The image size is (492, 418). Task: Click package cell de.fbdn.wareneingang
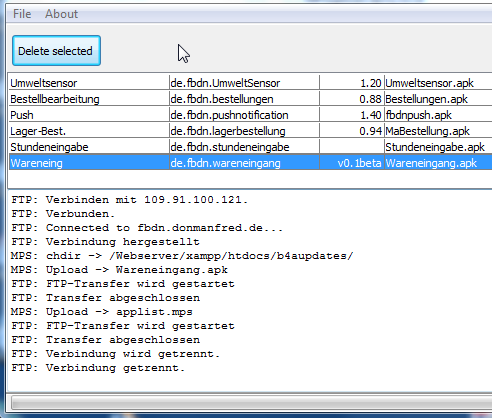pyautogui.click(x=244, y=163)
